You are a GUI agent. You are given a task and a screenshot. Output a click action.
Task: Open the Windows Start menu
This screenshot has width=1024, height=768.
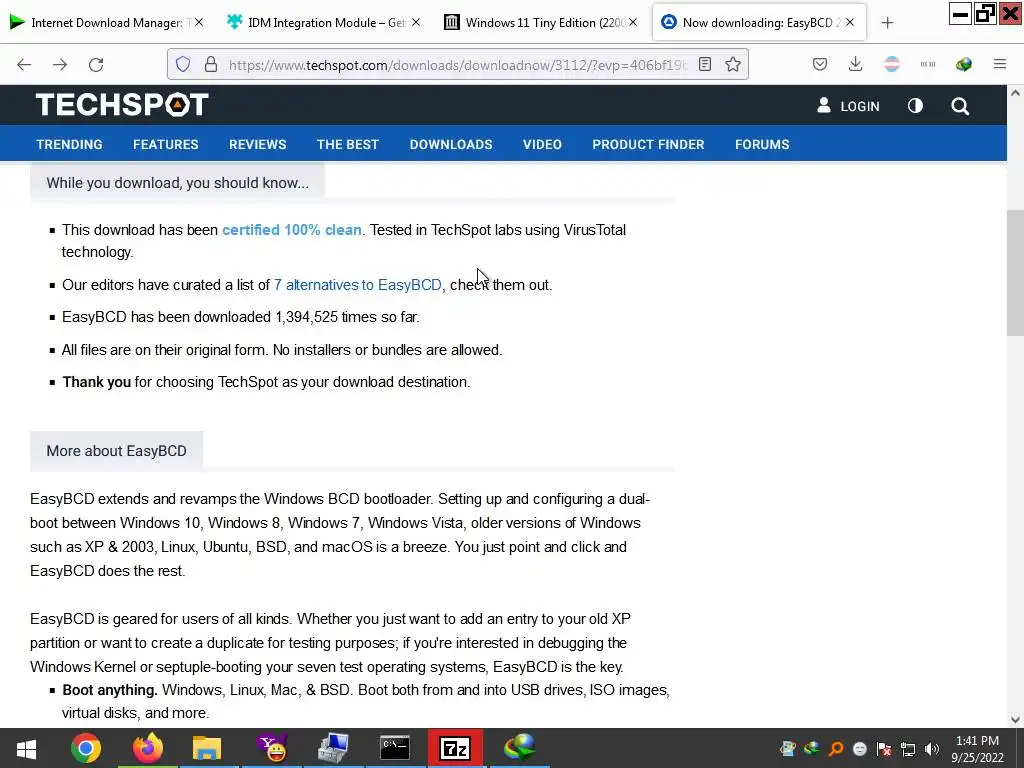click(26, 748)
